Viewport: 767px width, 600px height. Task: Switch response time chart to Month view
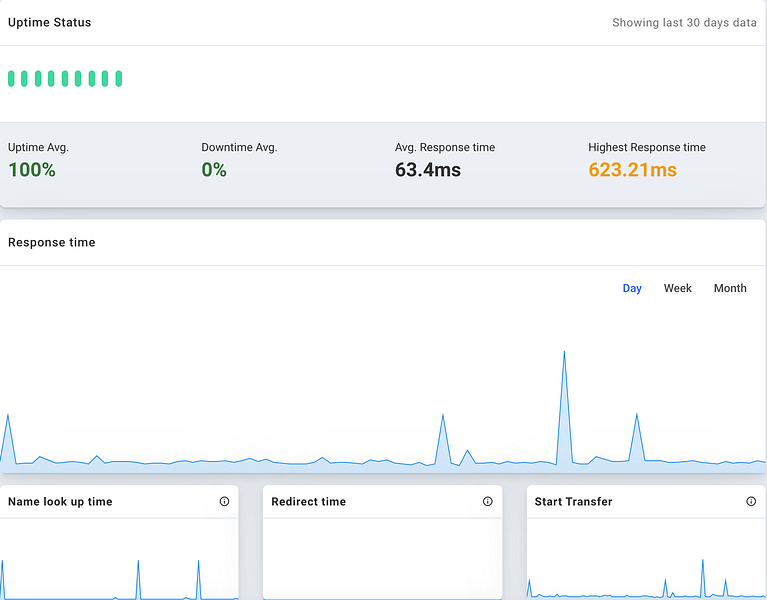[730, 288]
